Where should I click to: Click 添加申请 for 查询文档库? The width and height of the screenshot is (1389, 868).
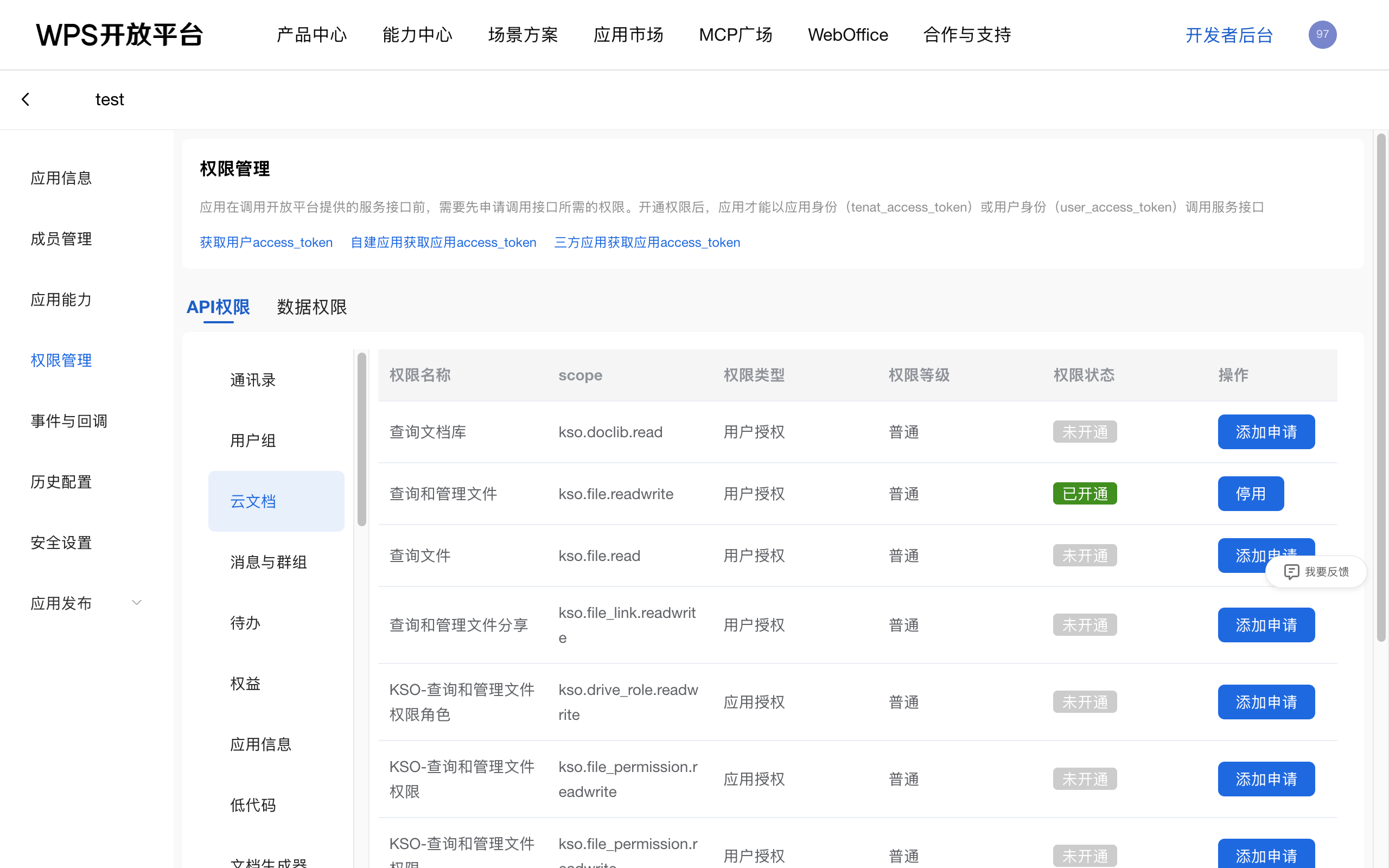click(x=1266, y=432)
